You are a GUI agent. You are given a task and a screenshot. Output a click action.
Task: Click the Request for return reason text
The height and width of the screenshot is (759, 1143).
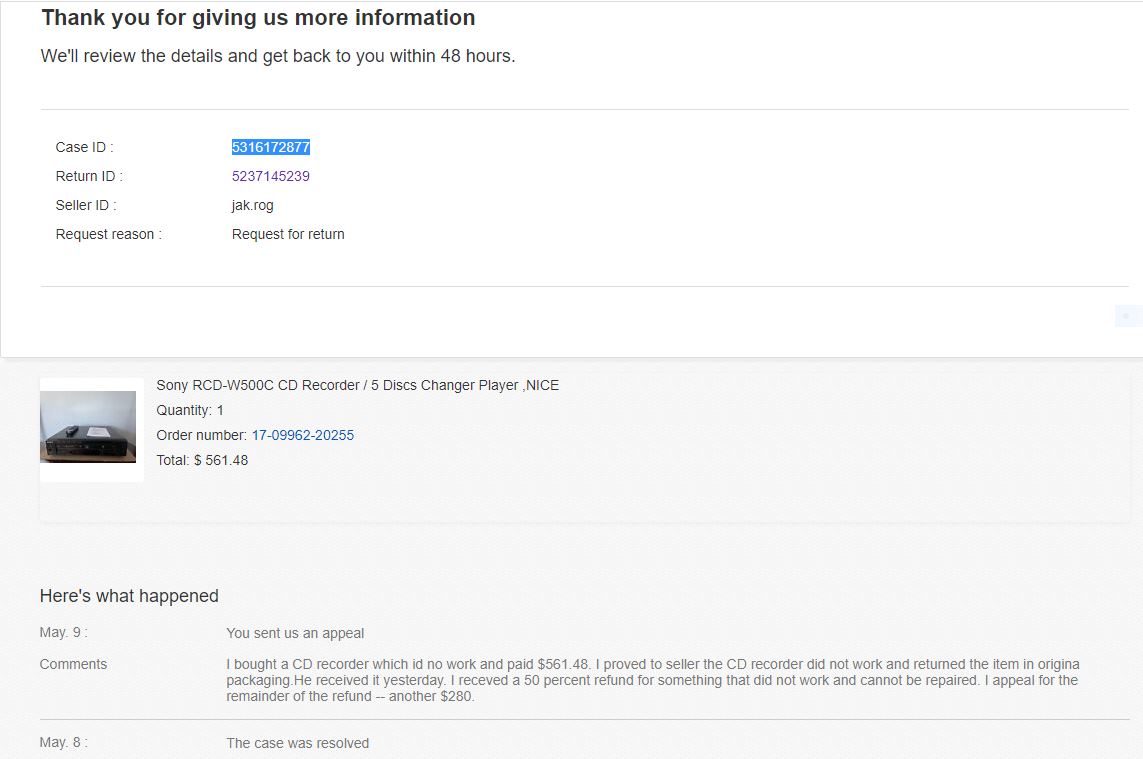(288, 234)
